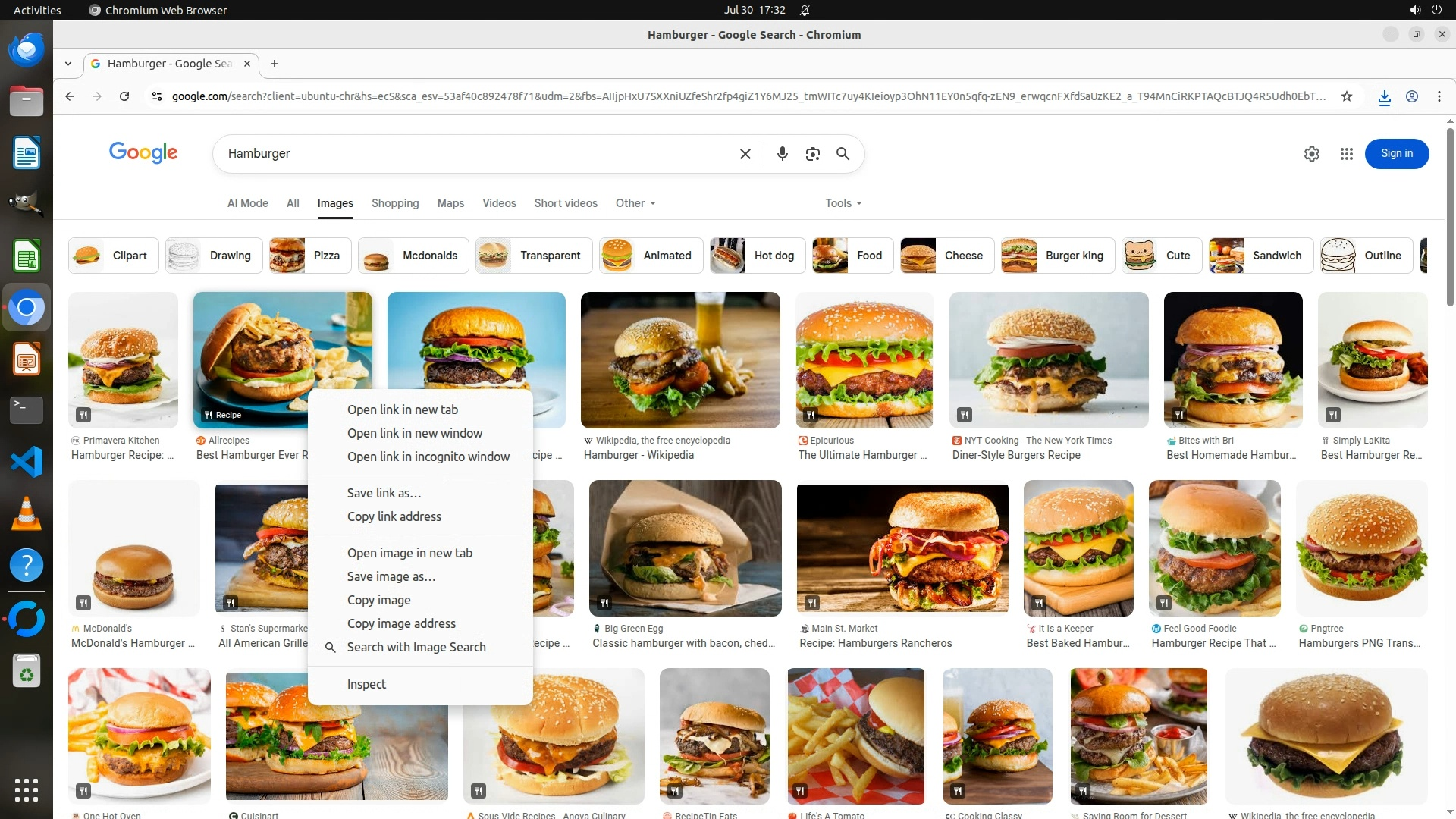Open Google apps grid icon
This screenshot has height=819, width=1456.
(x=1346, y=154)
